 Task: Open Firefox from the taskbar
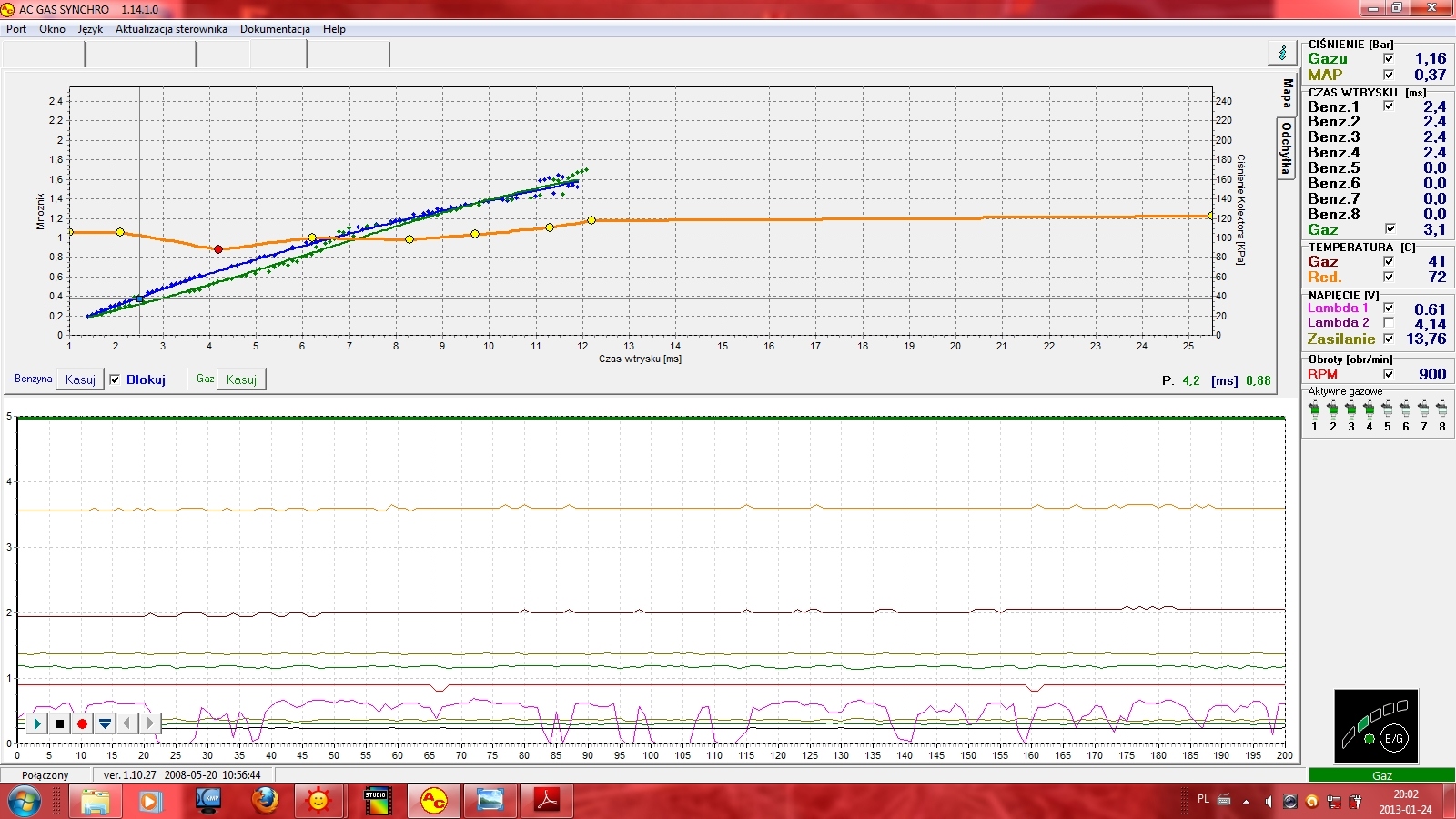(x=265, y=801)
